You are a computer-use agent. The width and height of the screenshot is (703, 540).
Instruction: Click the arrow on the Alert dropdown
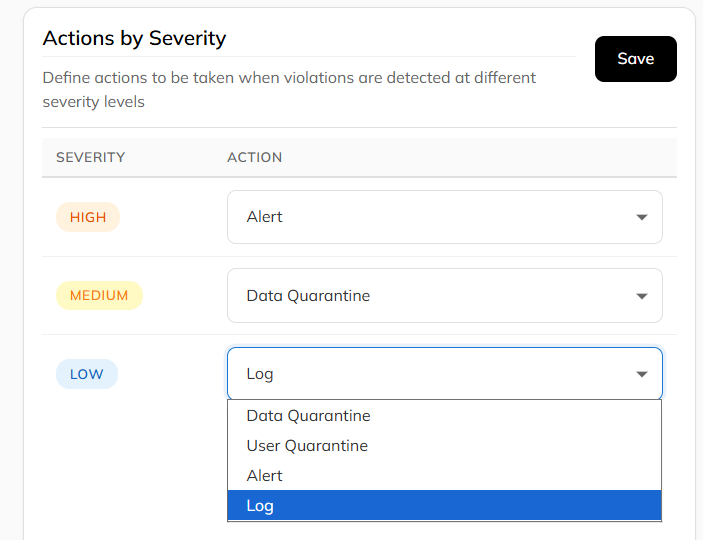641,217
